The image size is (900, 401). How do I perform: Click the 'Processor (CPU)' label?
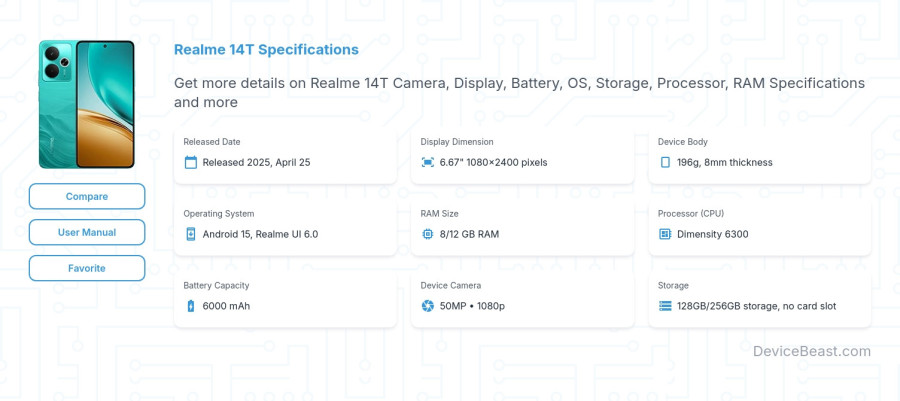tap(691, 213)
